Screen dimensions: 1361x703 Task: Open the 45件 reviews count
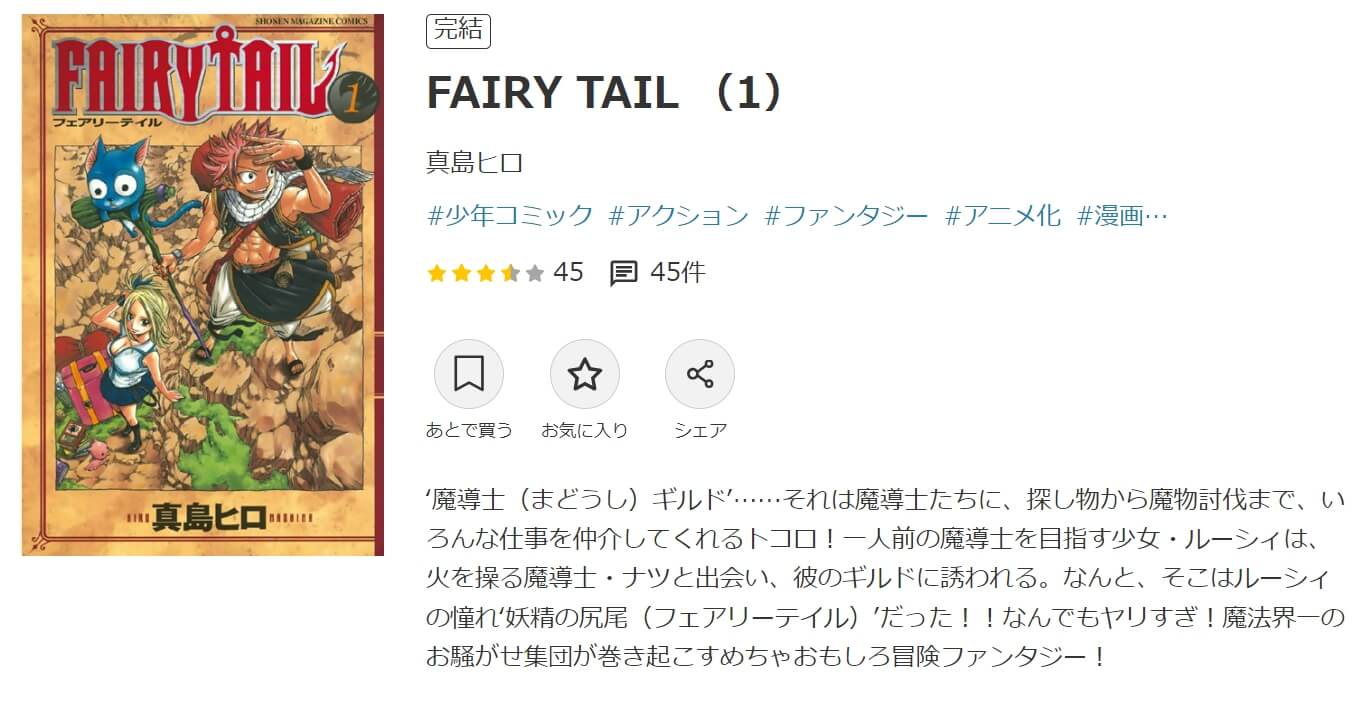677,272
